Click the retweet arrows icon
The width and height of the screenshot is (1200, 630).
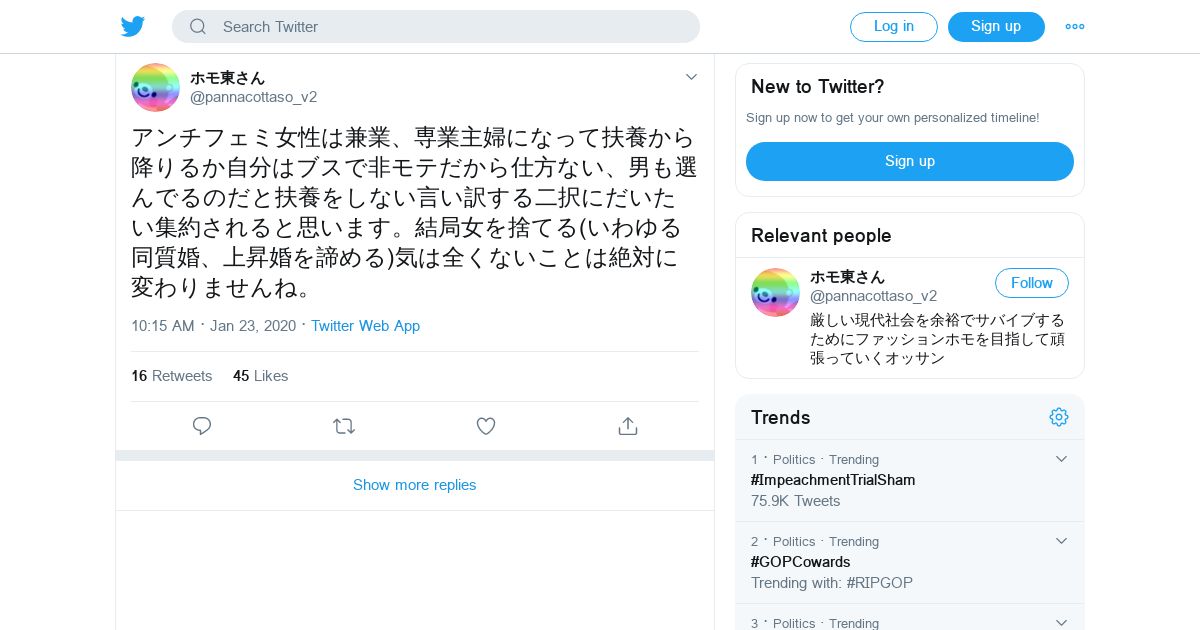click(x=344, y=426)
